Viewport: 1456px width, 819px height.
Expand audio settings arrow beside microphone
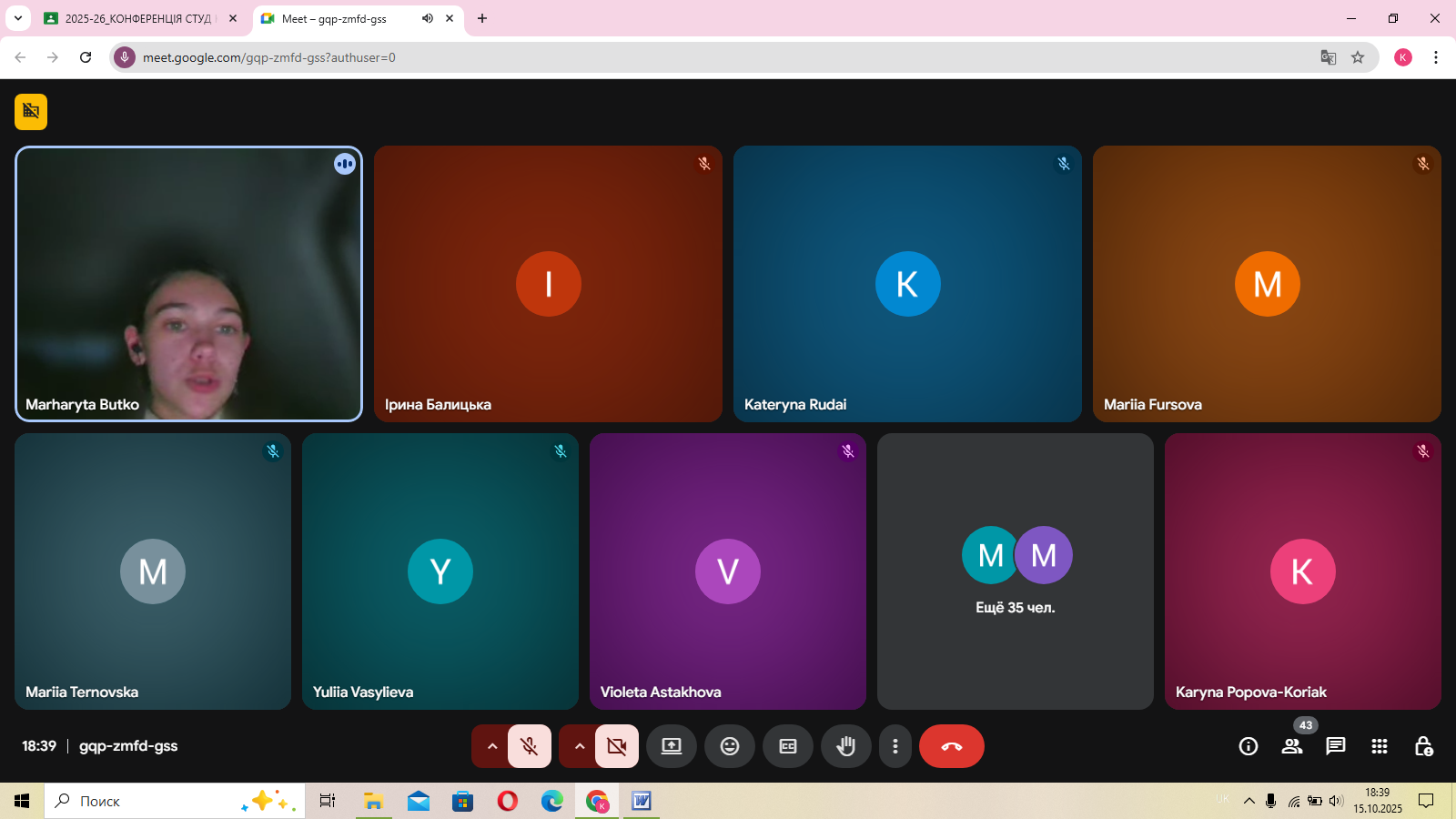492,746
